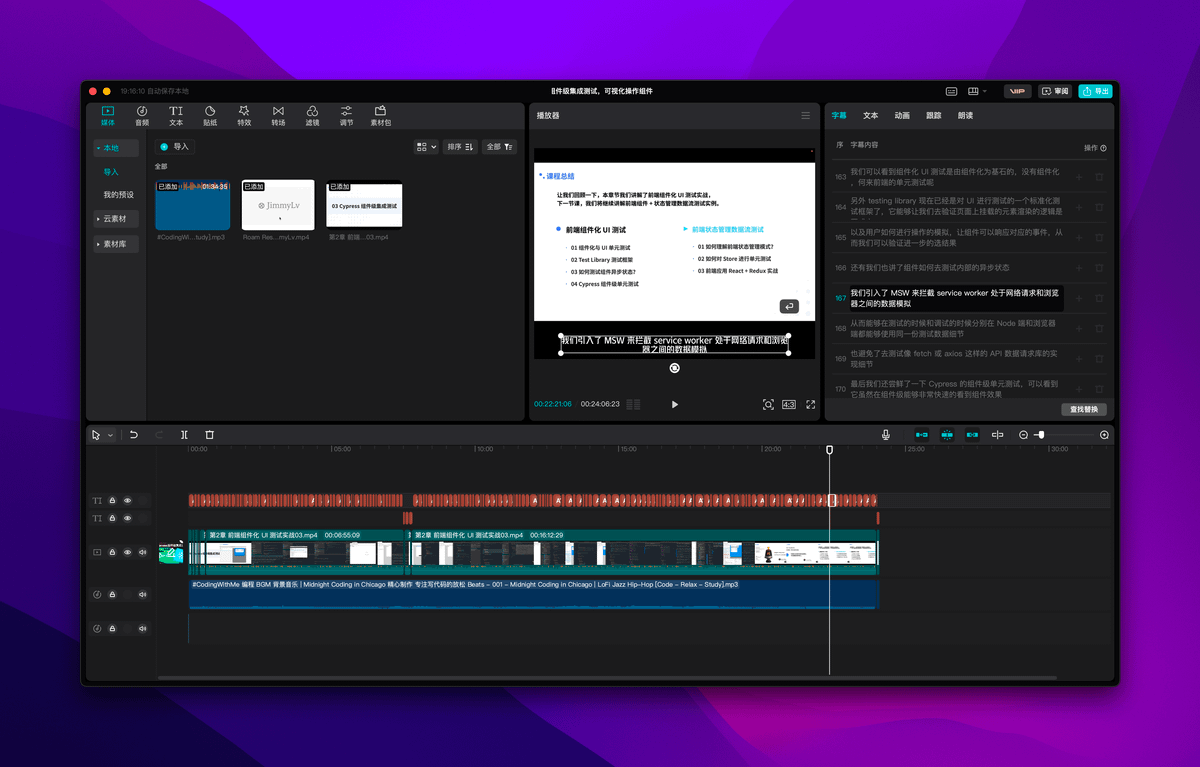Mute the main video track

(142, 552)
